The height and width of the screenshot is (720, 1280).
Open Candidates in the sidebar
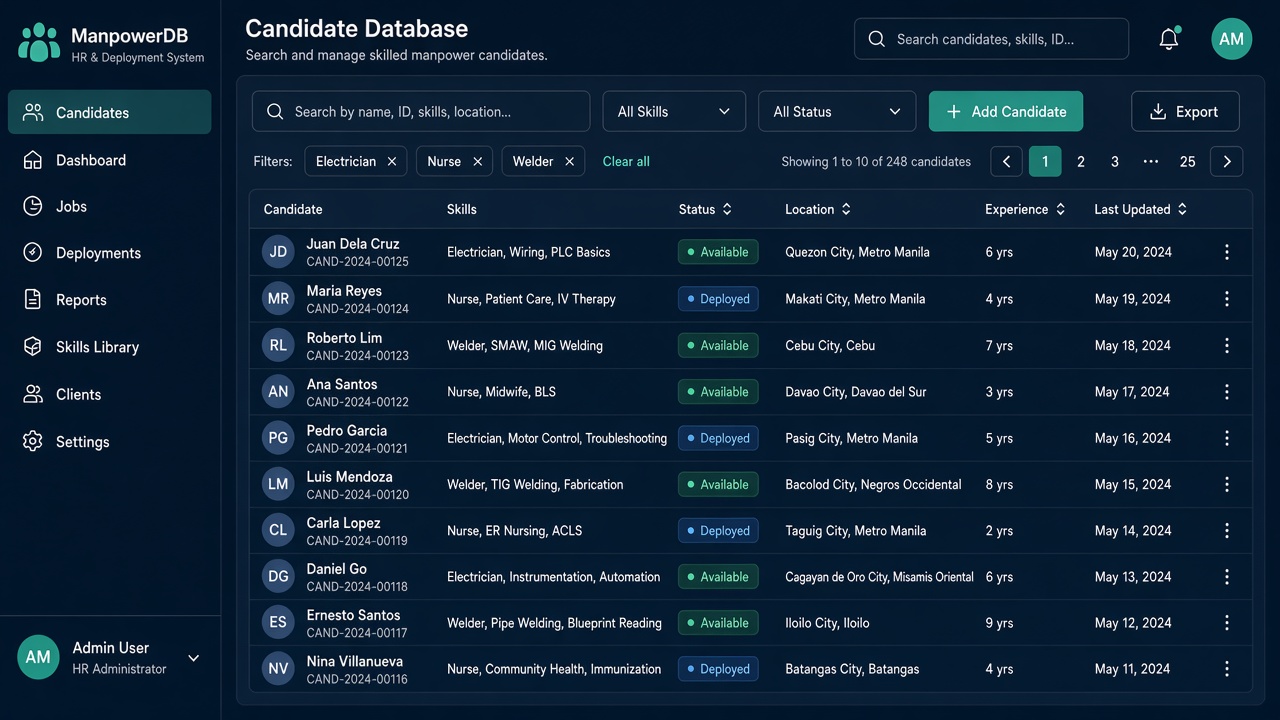click(110, 112)
